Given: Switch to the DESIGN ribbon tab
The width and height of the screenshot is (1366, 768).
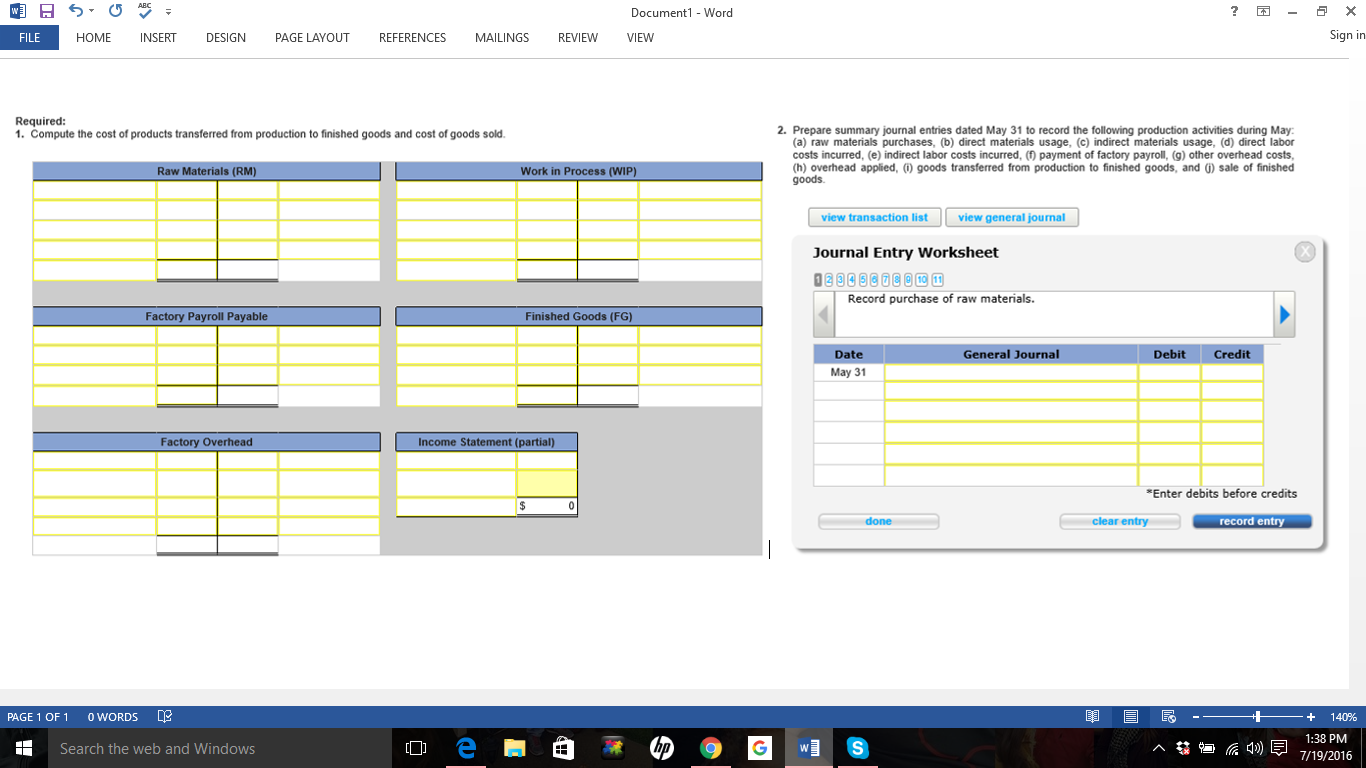Looking at the screenshot, I should click(x=226, y=38).
